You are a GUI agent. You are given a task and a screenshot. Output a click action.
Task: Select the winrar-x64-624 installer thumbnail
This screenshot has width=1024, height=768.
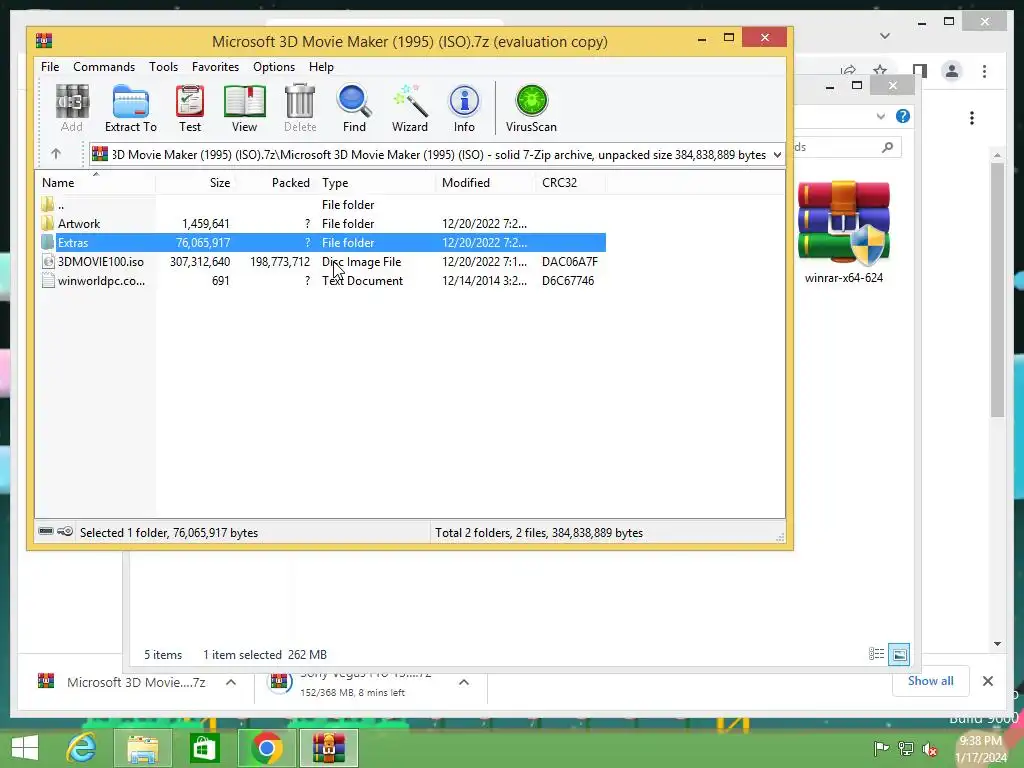point(844,232)
